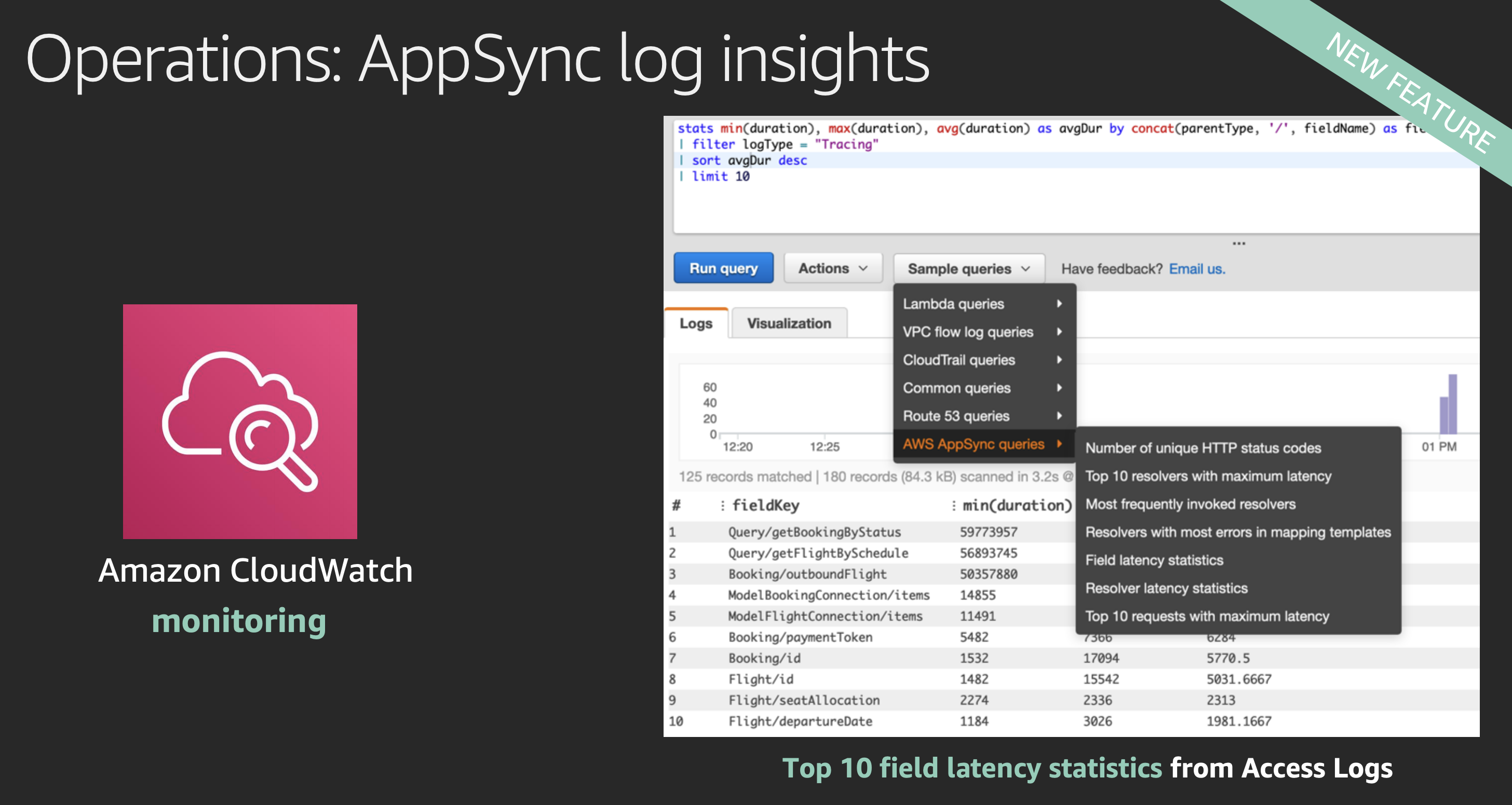The image size is (1512, 805).
Task: Click value 1981.1667 in last row
Action: (x=1238, y=721)
